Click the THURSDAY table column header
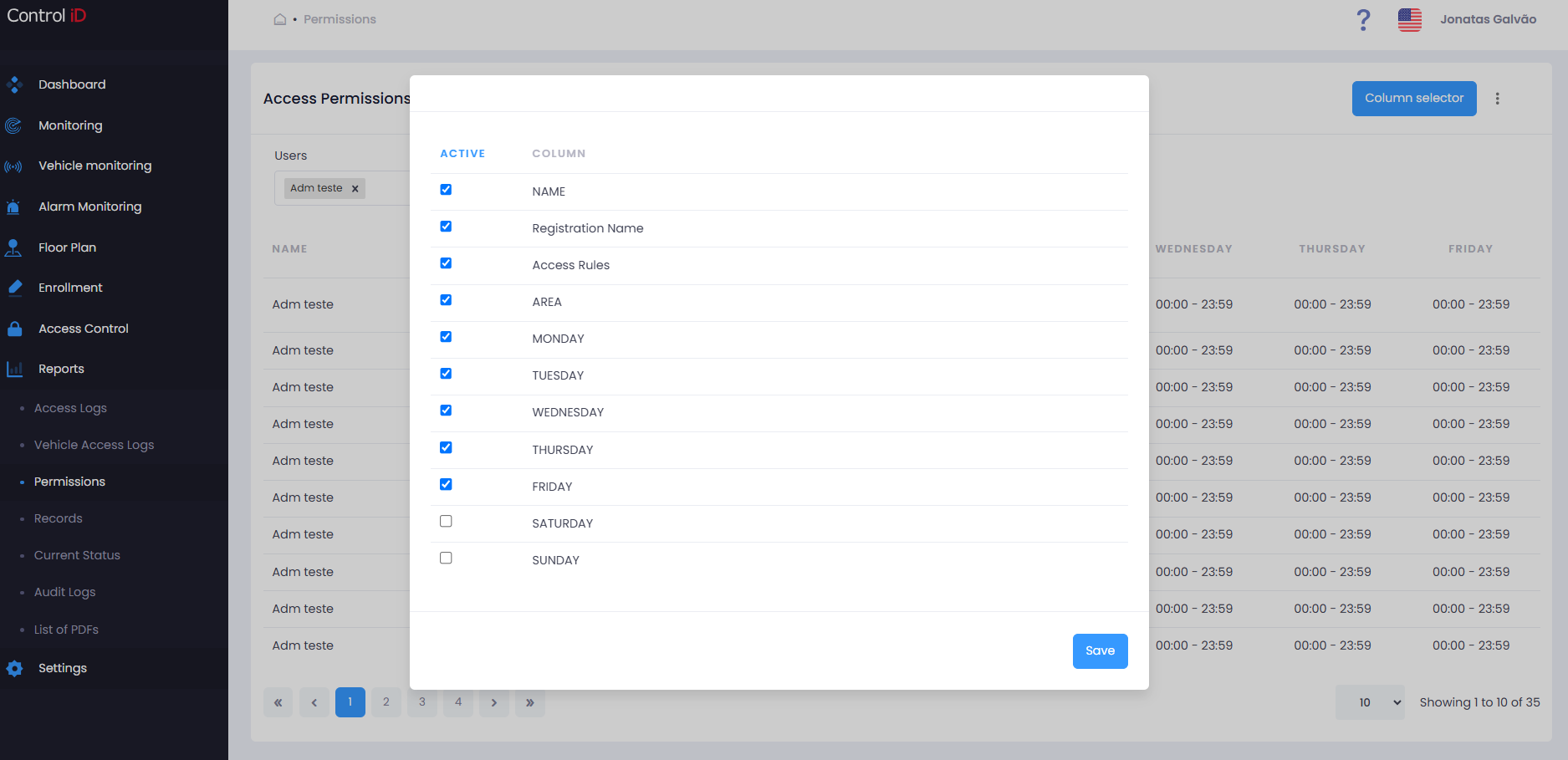The height and width of the screenshot is (760, 1568). click(1332, 249)
